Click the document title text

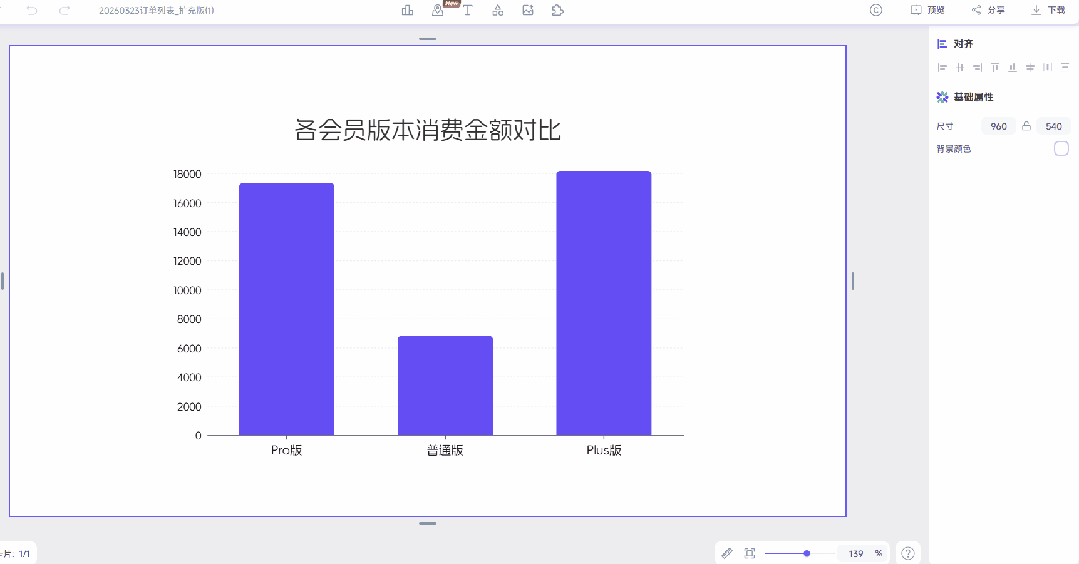(156, 10)
